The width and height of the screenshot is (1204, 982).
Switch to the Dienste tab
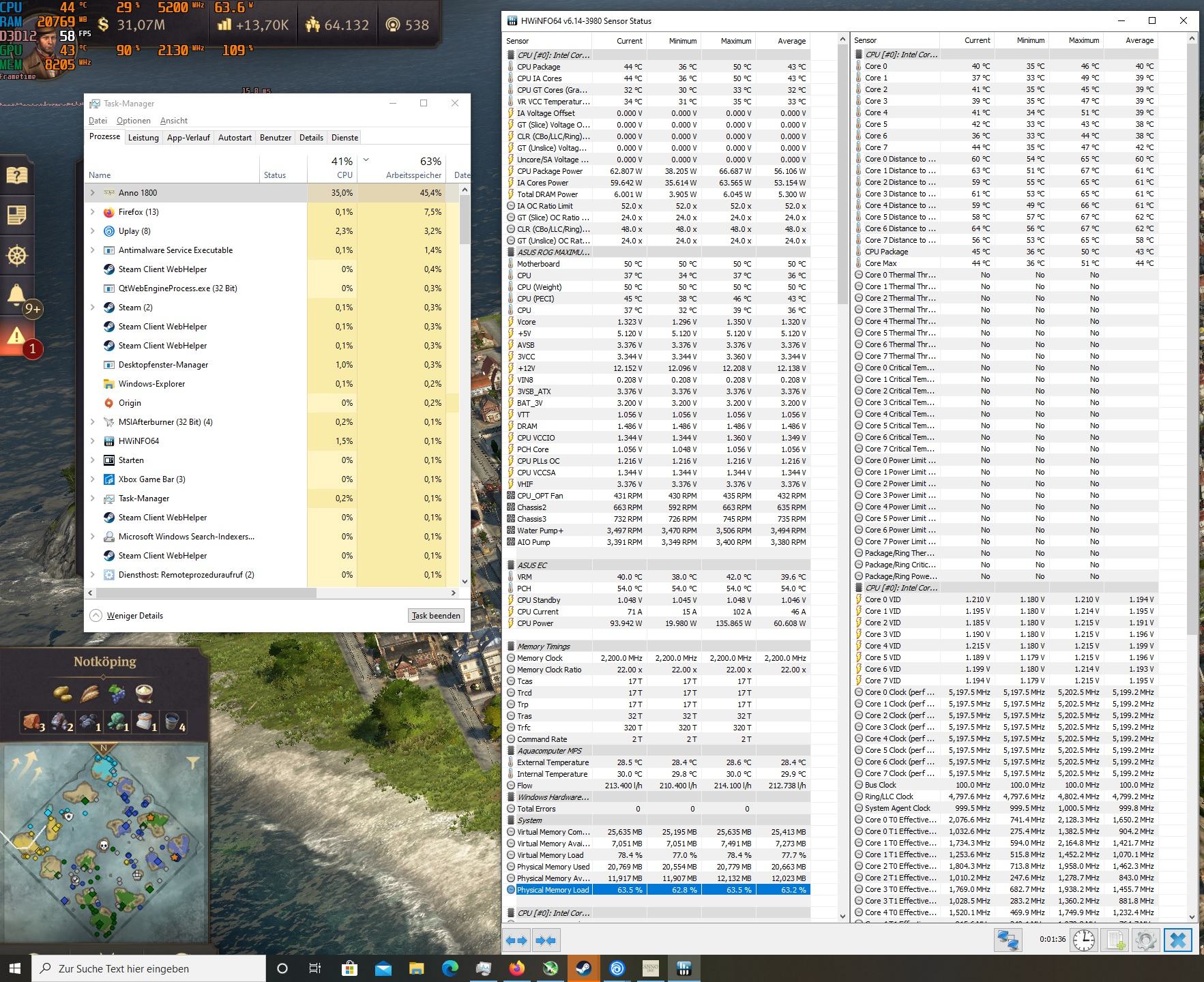344,138
